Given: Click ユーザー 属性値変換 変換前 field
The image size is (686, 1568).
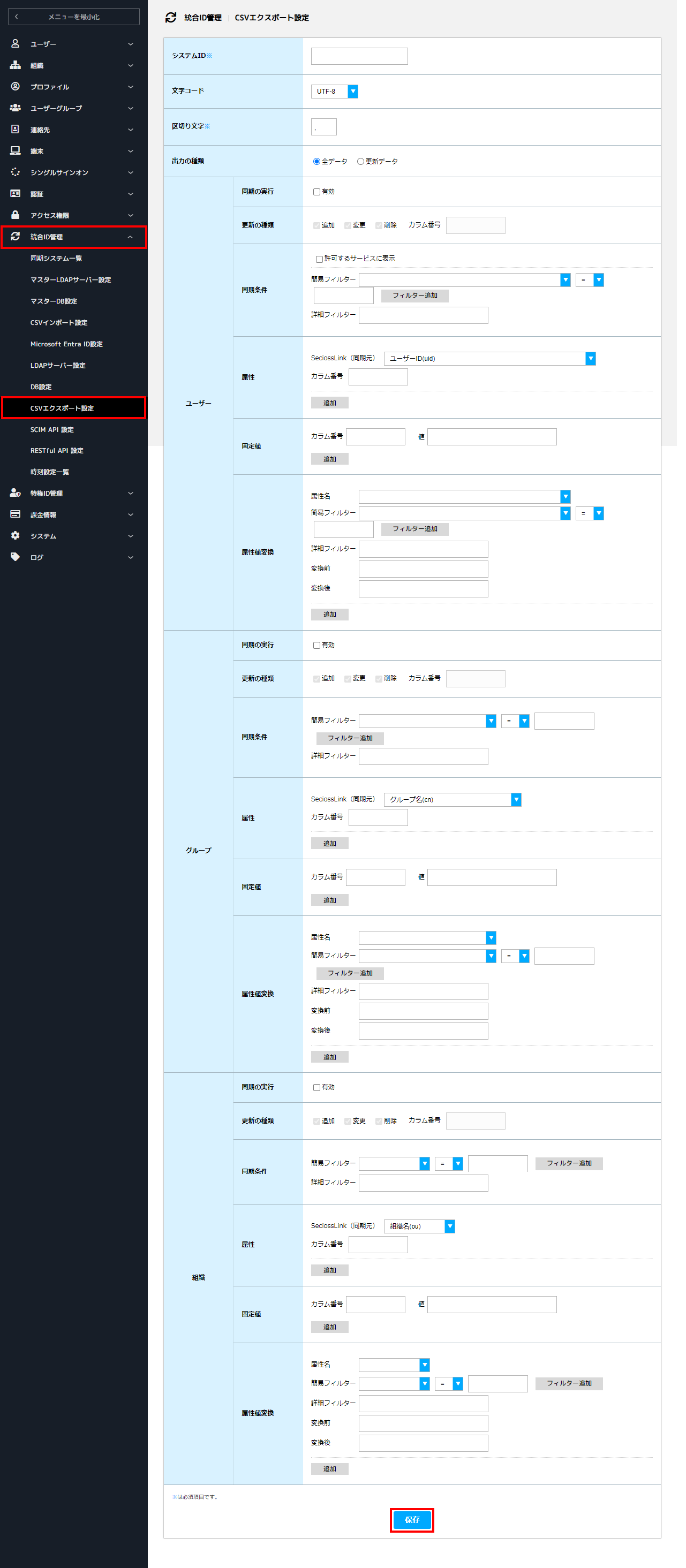Looking at the screenshot, I should [424, 569].
